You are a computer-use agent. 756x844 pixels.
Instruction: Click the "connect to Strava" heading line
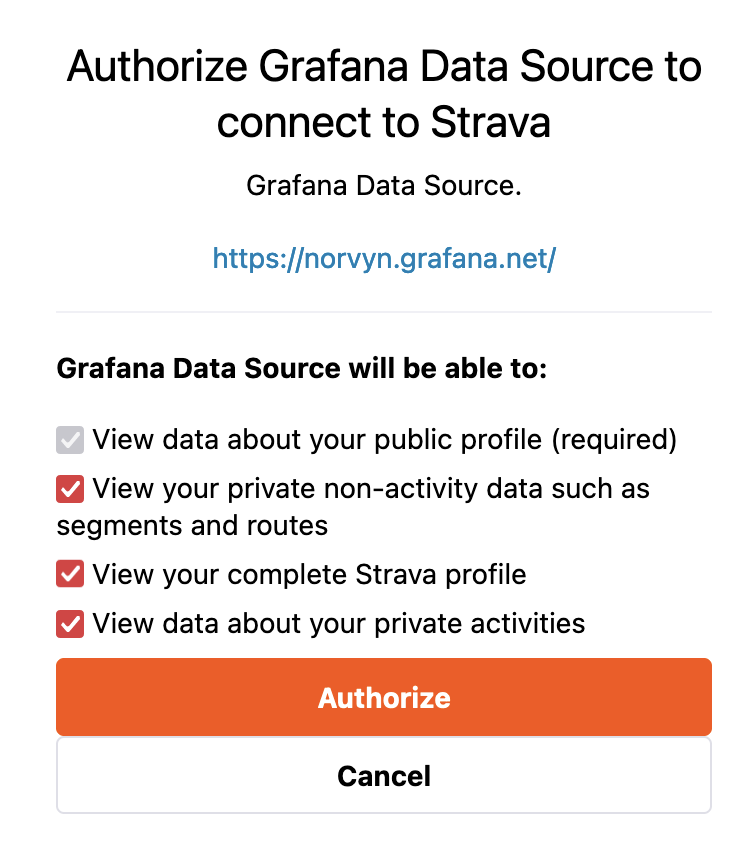tap(384, 123)
